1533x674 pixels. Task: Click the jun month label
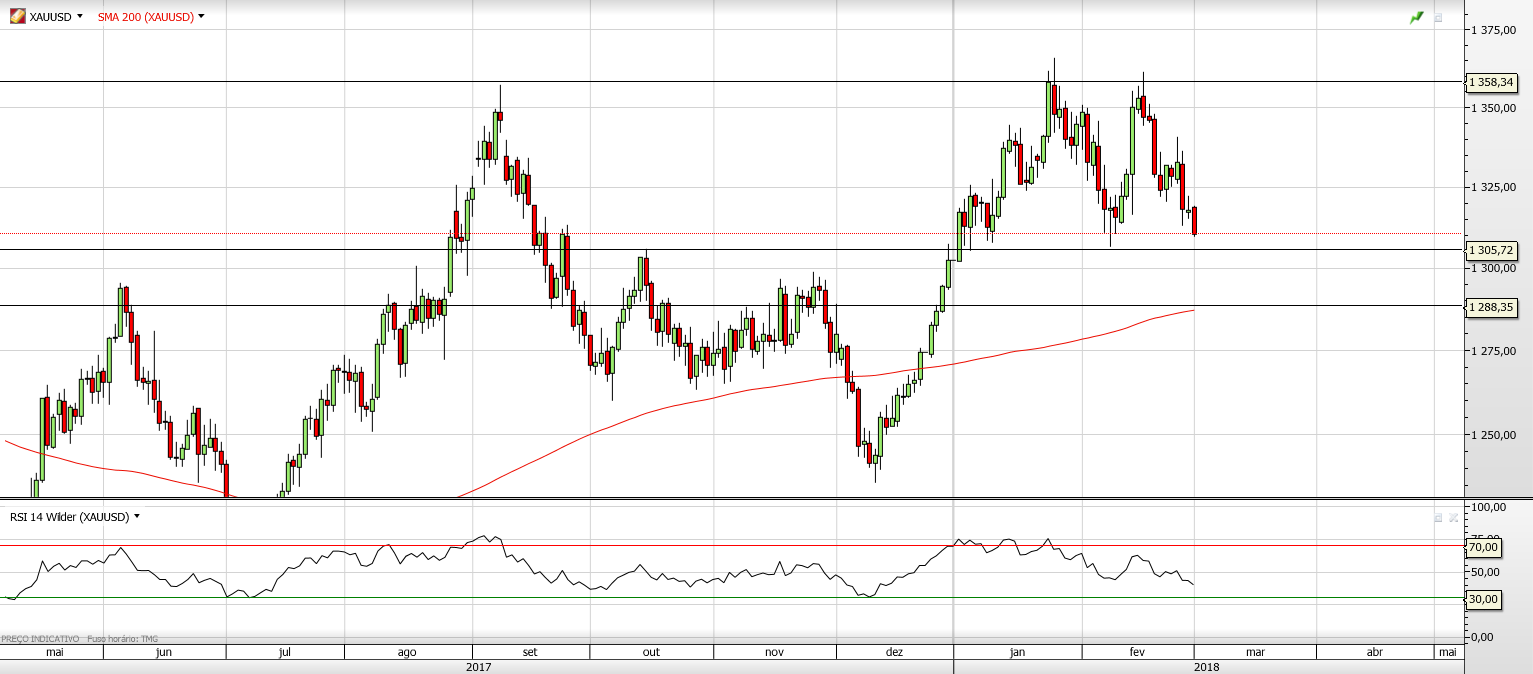click(x=164, y=652)
